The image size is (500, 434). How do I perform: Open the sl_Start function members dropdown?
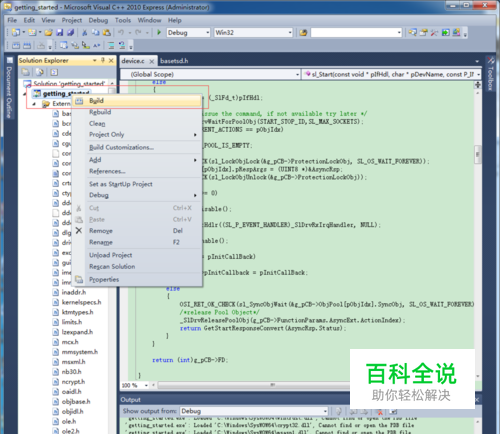coord(391,74)
